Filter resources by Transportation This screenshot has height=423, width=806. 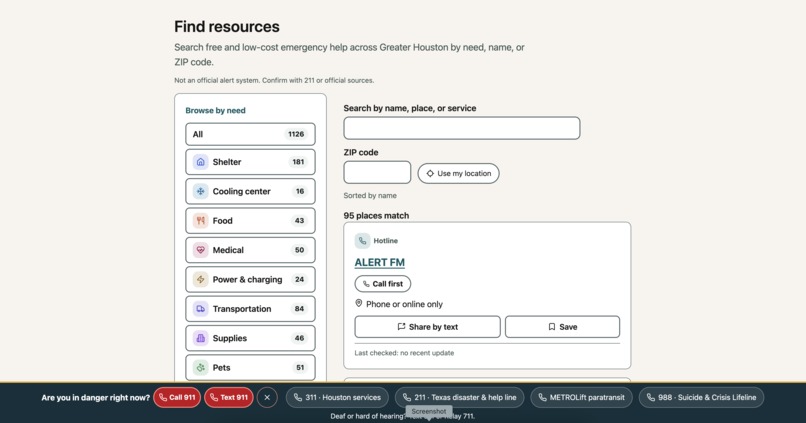click(x=250, y=308)
